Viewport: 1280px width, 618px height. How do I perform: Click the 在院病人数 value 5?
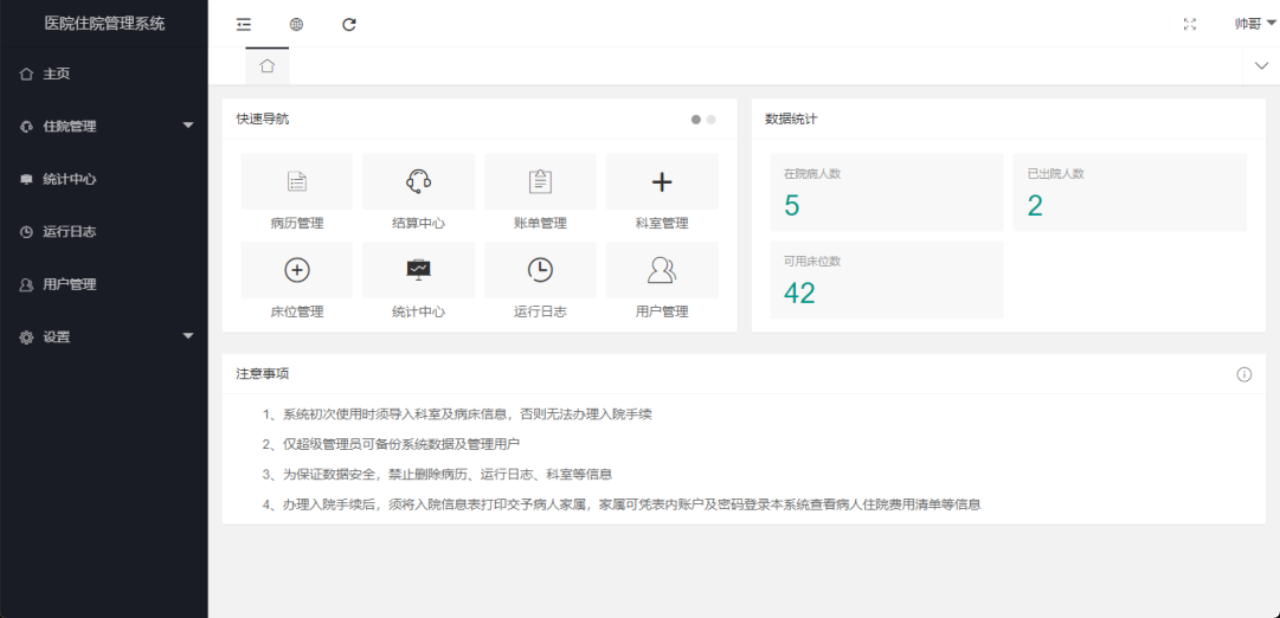(792, 206)
